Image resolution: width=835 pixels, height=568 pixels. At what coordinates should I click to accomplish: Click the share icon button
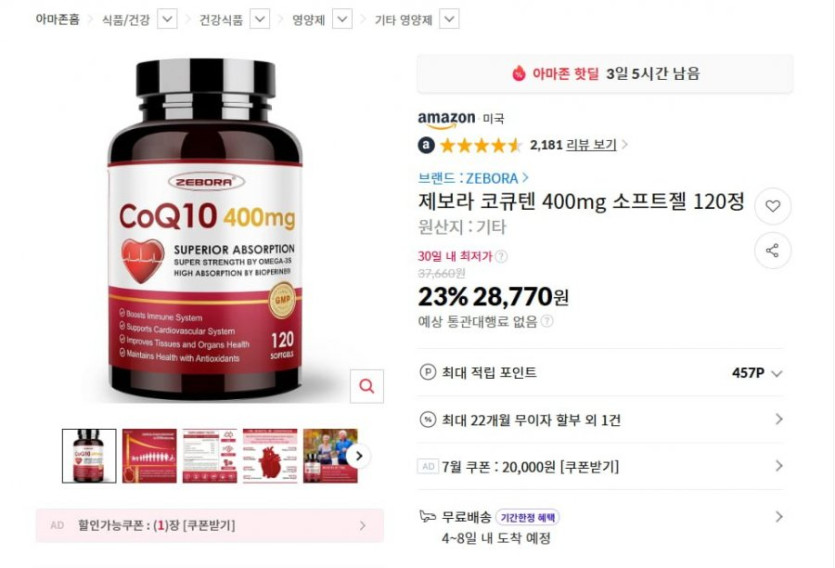[x=773, y=250]
